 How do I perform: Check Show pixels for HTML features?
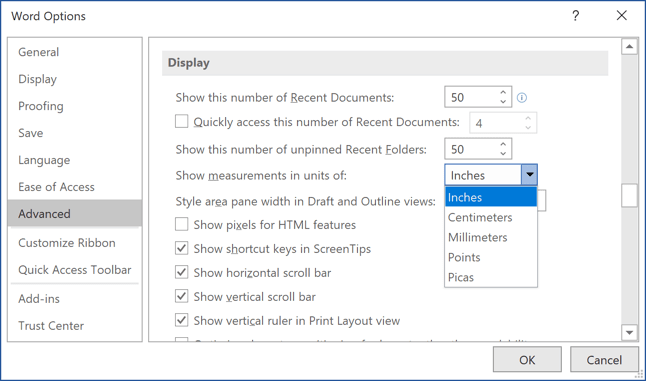tap(182, 224)
